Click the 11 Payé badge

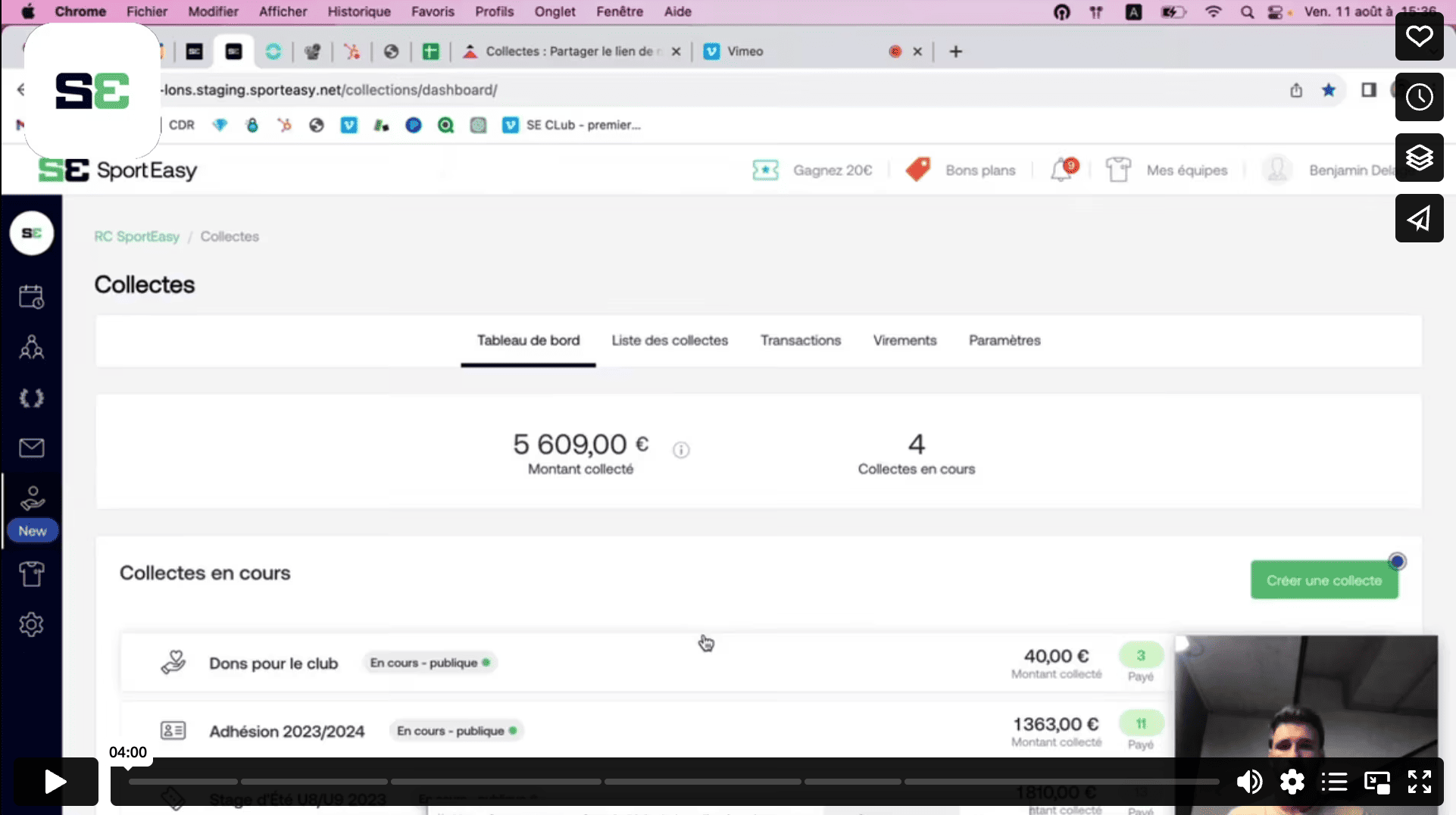click(x=1140, y=723)
